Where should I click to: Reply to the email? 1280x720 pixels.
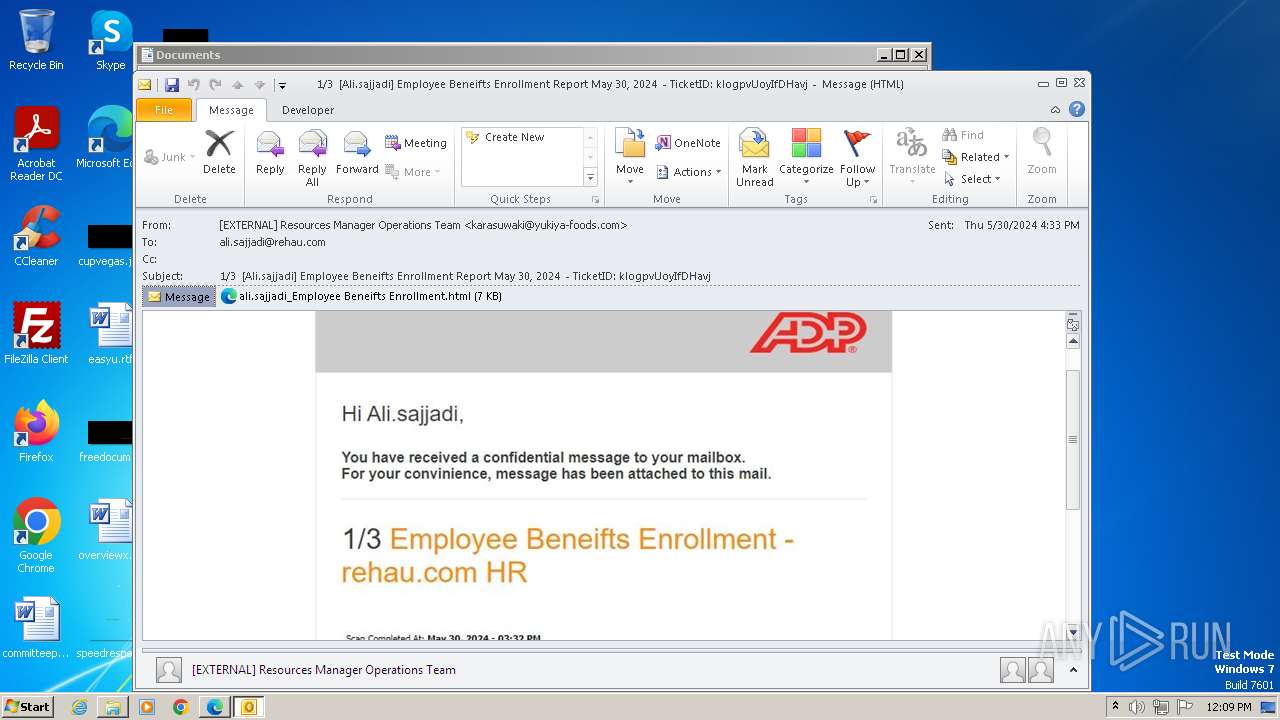pos(270,152)
